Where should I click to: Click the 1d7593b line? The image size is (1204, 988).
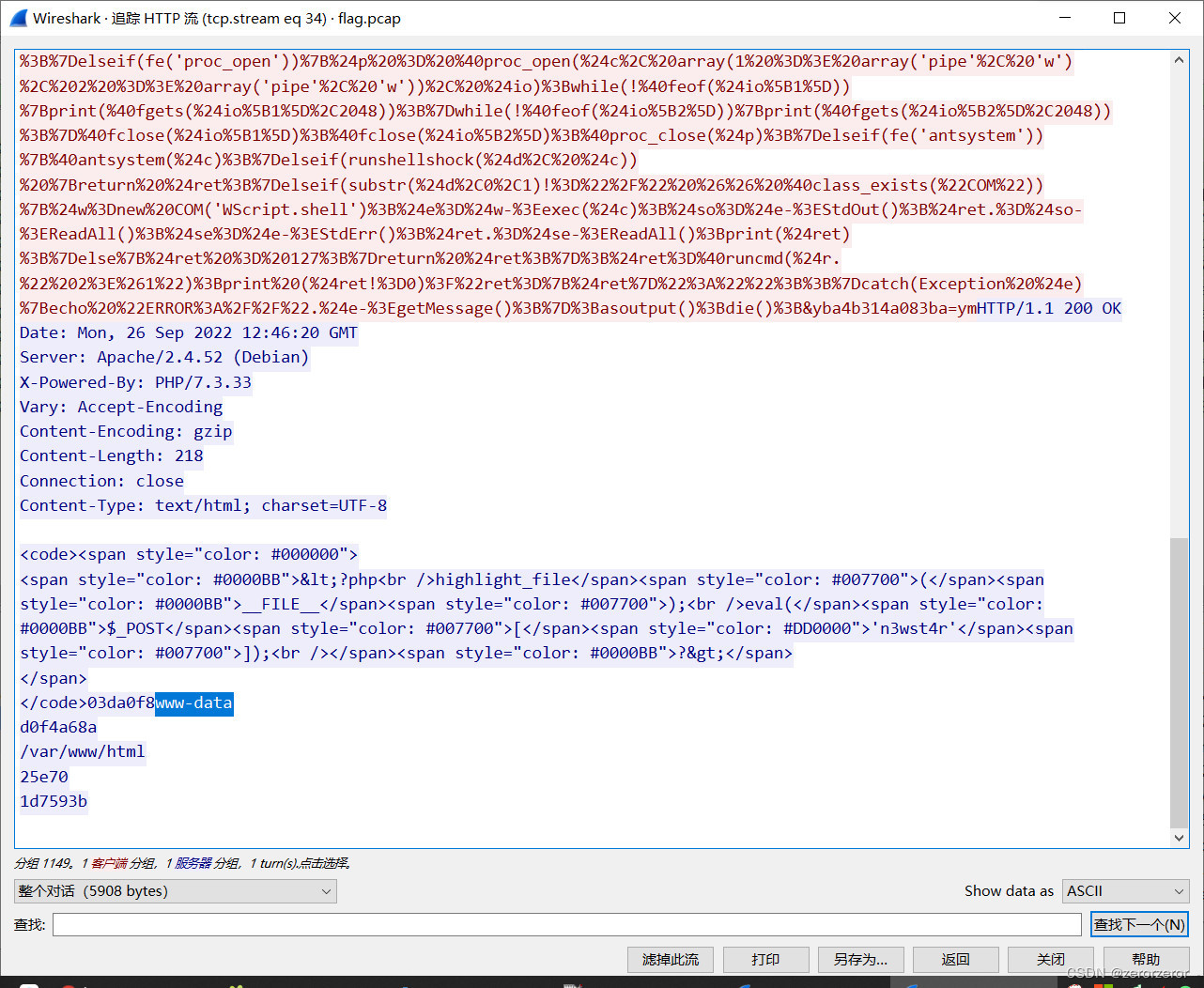point(54,802)
